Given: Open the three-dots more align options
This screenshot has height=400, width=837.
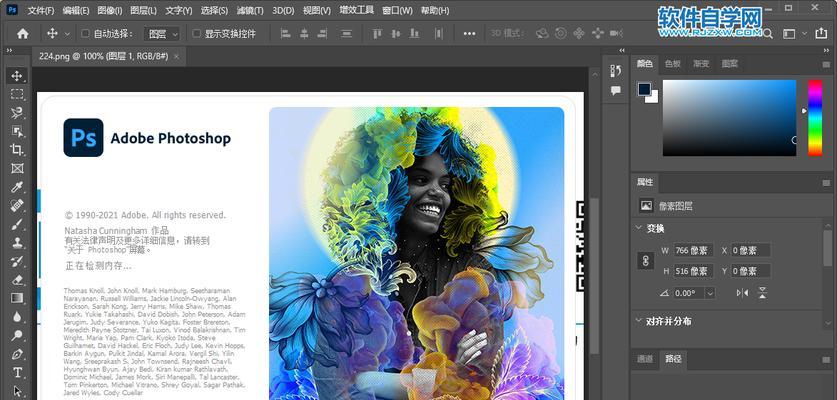Looking at the screenshot, I should 469,34.
